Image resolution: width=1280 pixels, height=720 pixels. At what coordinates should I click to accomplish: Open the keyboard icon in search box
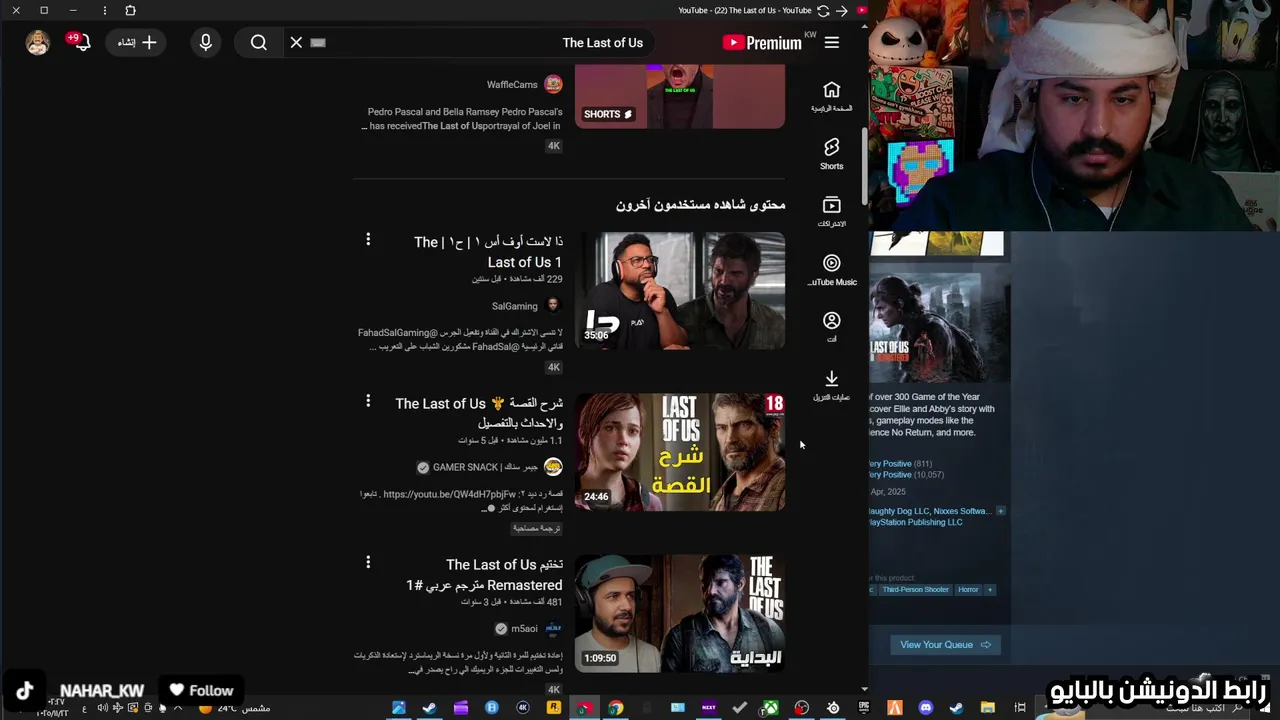click(318, 42)
